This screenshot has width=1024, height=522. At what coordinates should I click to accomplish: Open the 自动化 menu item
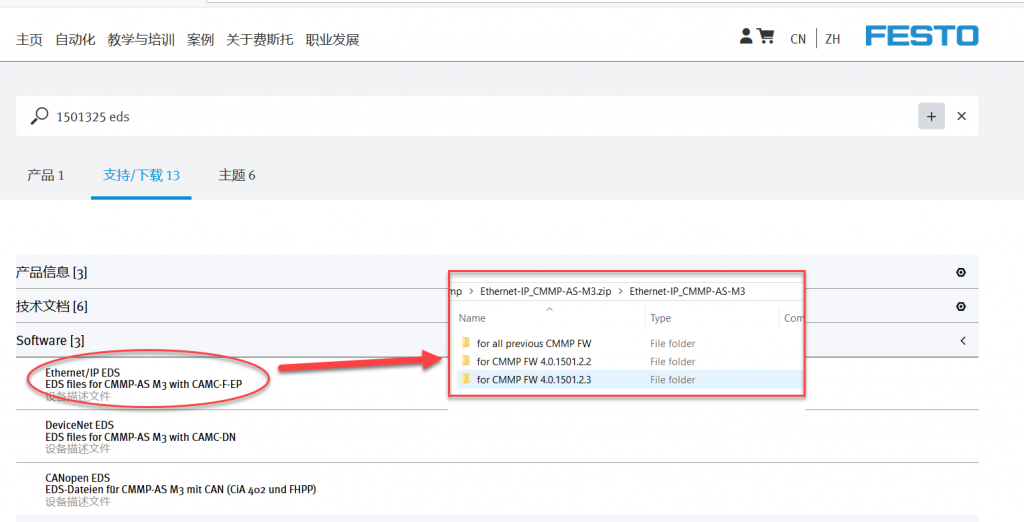coord(75,40)
